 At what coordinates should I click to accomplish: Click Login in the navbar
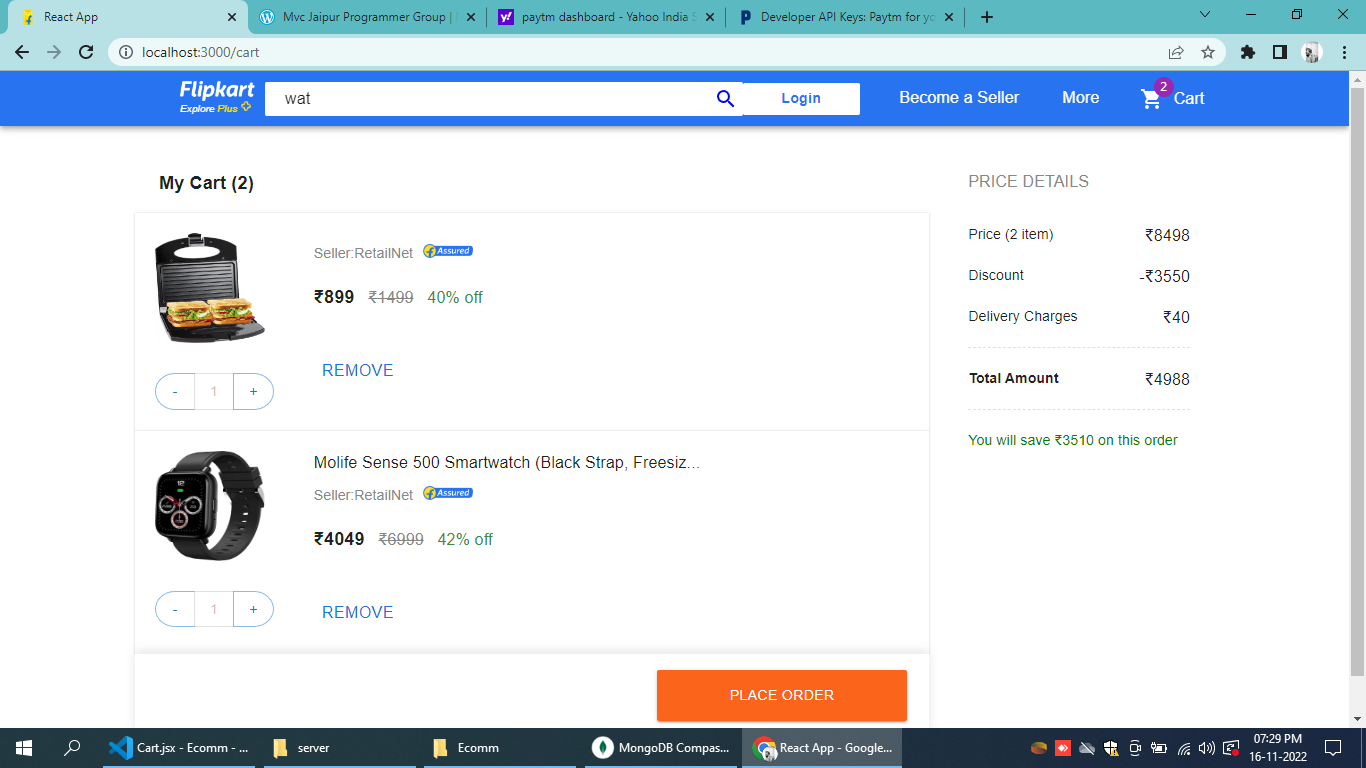click(x=800, y=98)
